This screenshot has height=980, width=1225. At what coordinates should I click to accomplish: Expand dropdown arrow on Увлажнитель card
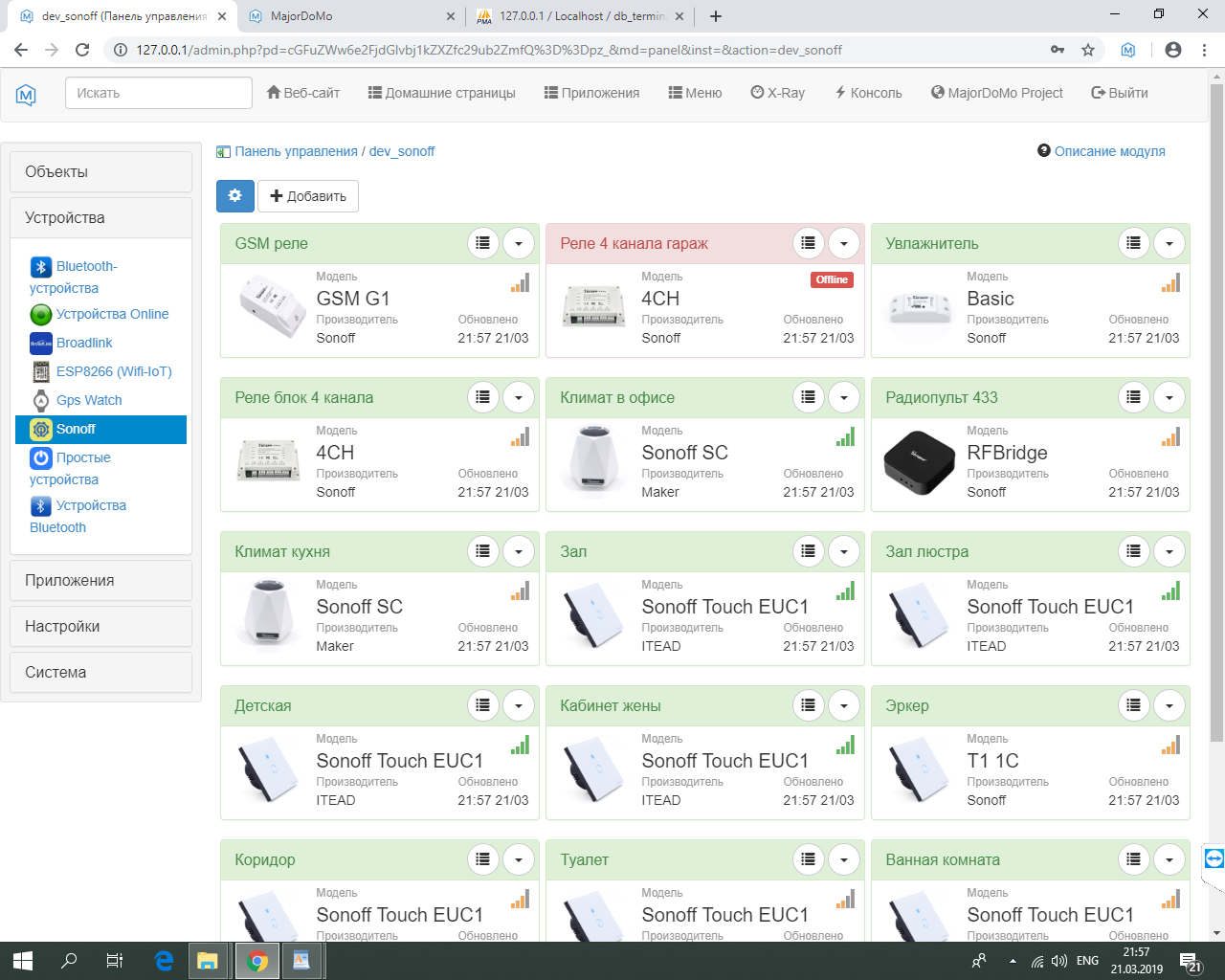pyautogui.click(x=1169, y=244)
